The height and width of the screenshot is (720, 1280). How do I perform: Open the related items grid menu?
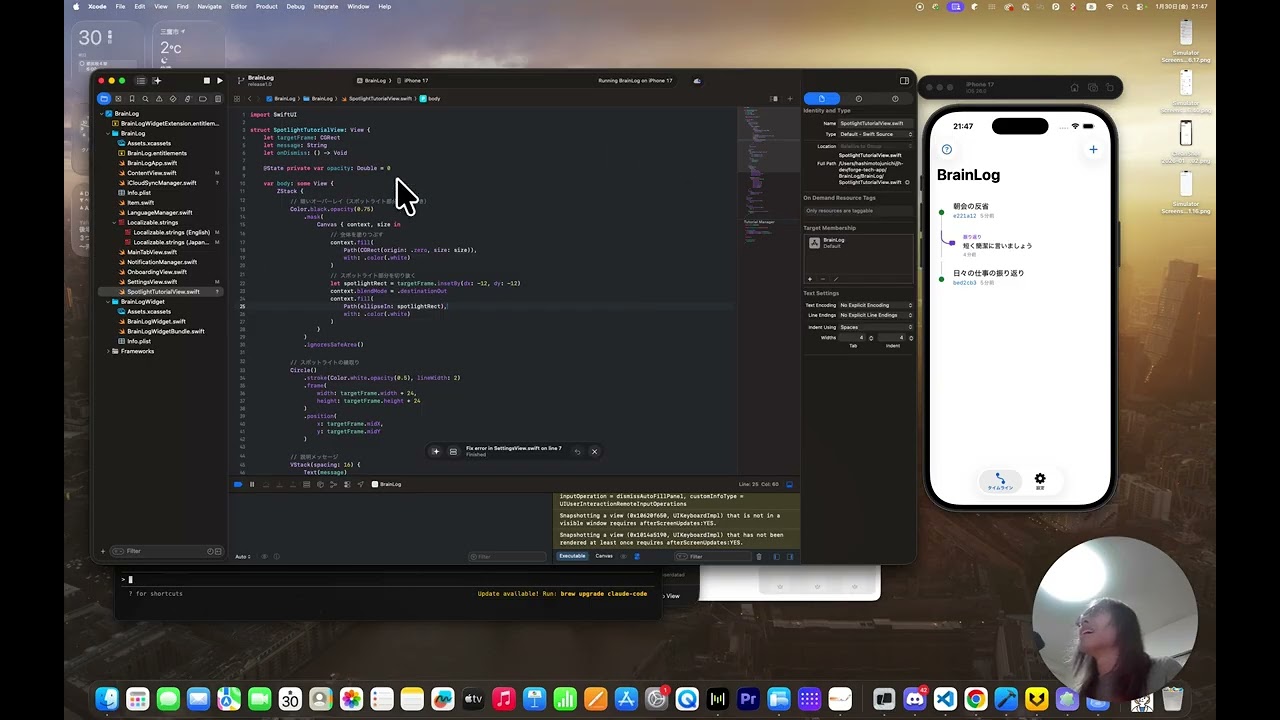point(237,99)
